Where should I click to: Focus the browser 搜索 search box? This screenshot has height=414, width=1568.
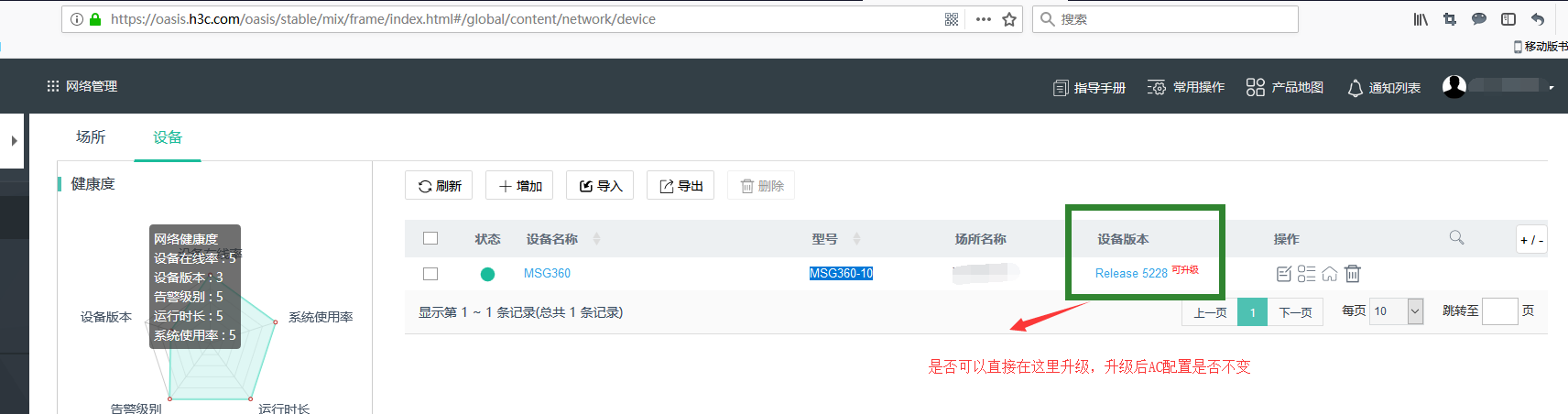1165,19
